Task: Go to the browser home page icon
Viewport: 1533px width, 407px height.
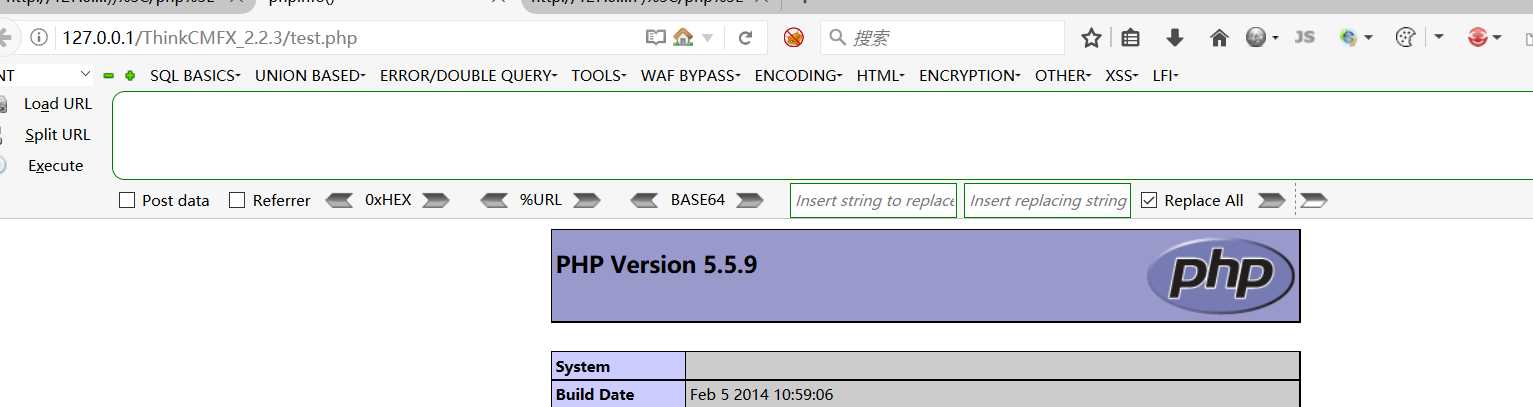Action: point(1219,38)
